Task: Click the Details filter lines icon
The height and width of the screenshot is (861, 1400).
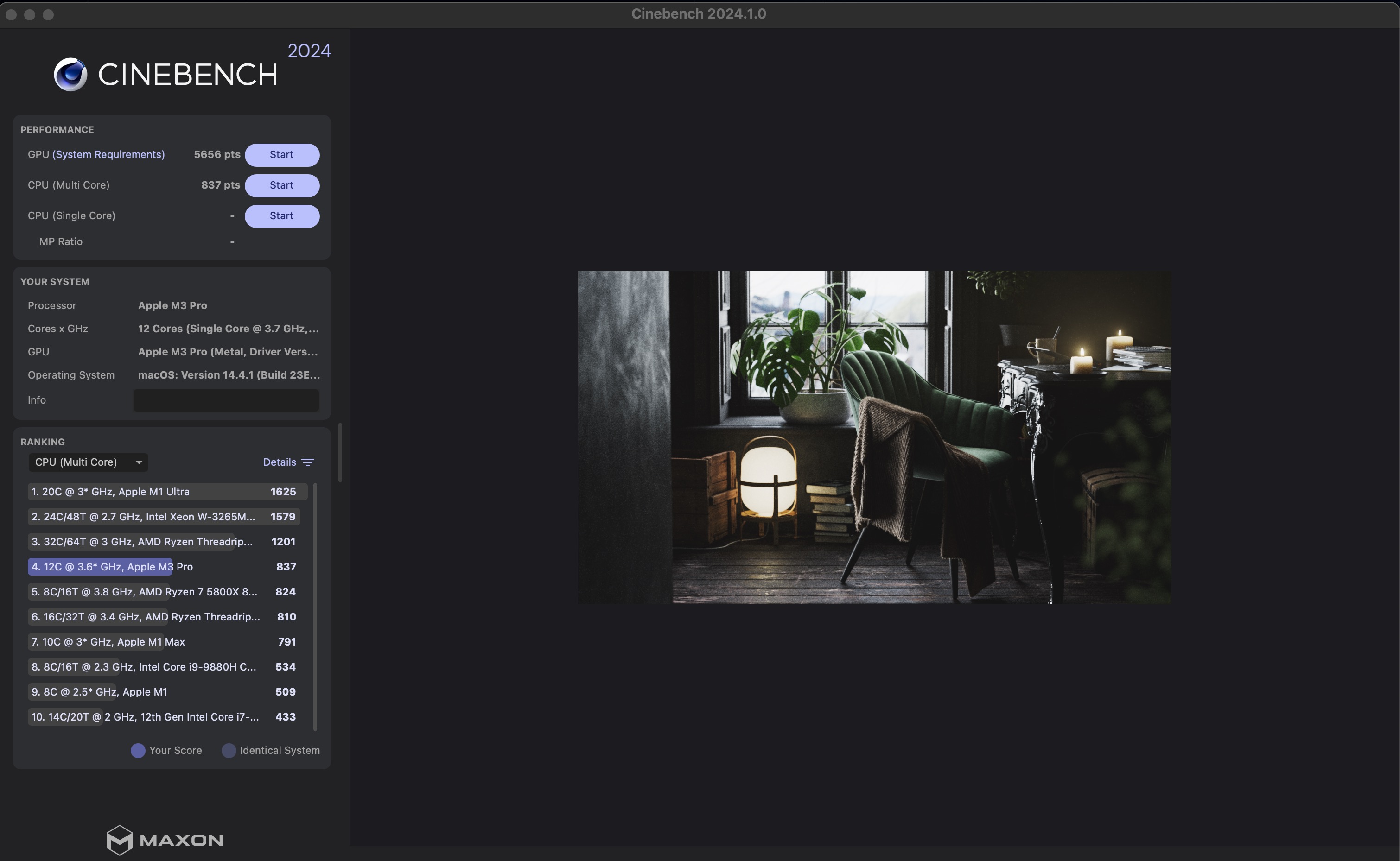Action: click(307, 462)
